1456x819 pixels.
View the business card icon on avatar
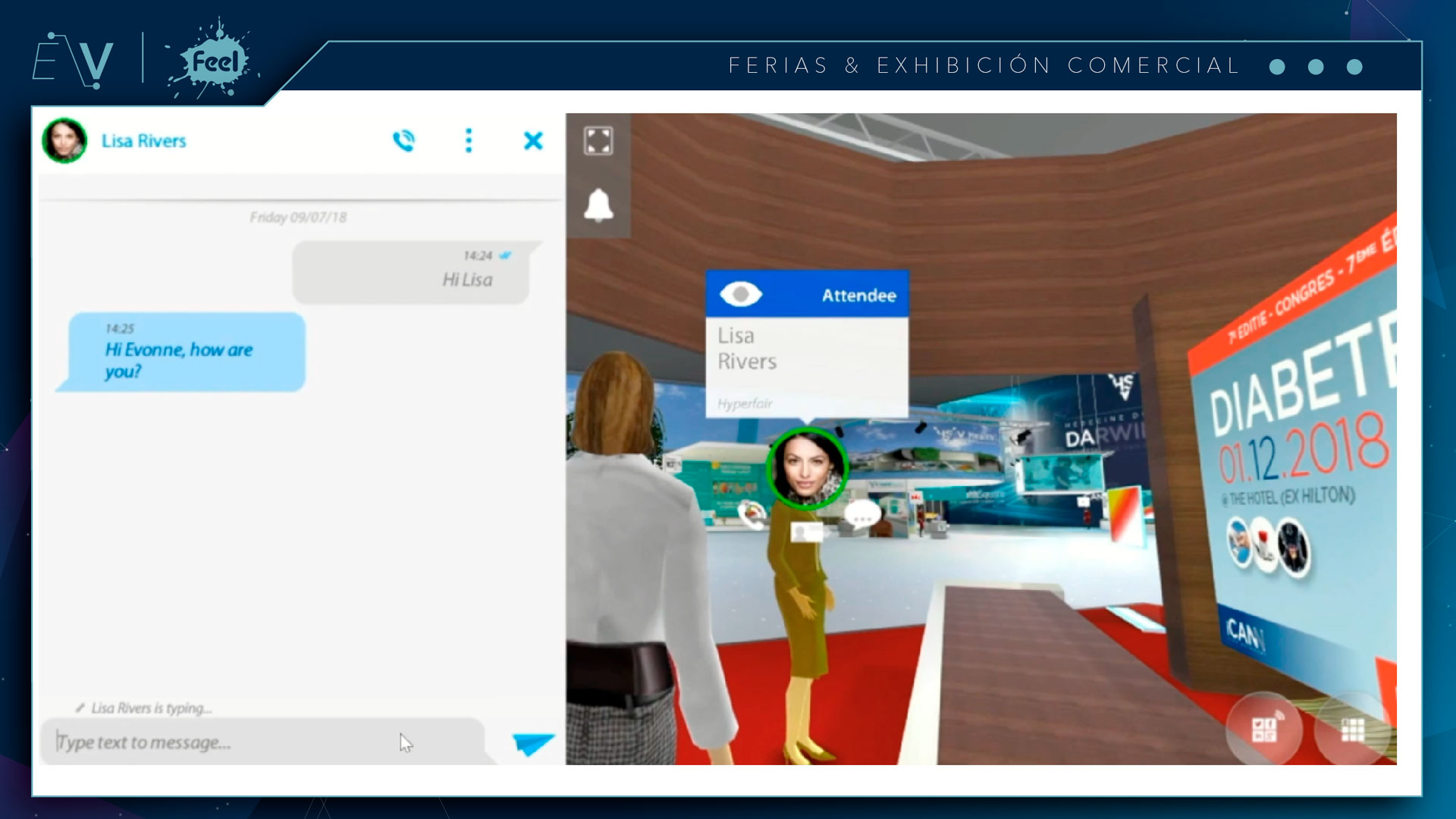806,532
